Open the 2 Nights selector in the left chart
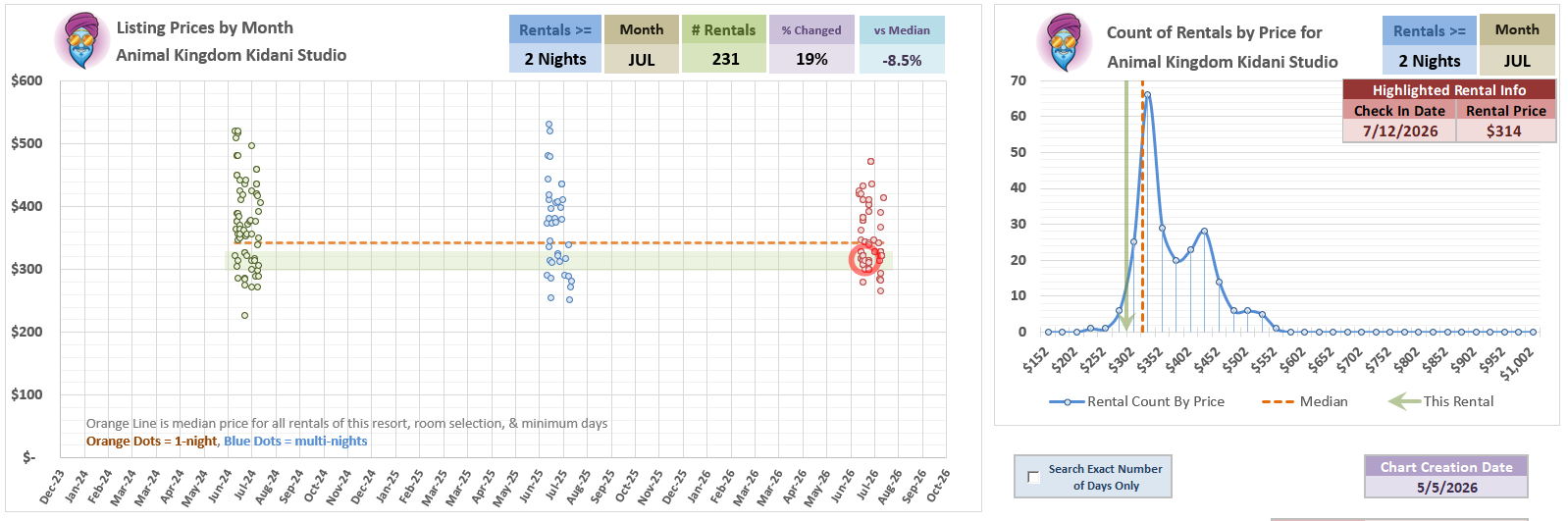The image size is (1568, 521). (x=555, y=59)
